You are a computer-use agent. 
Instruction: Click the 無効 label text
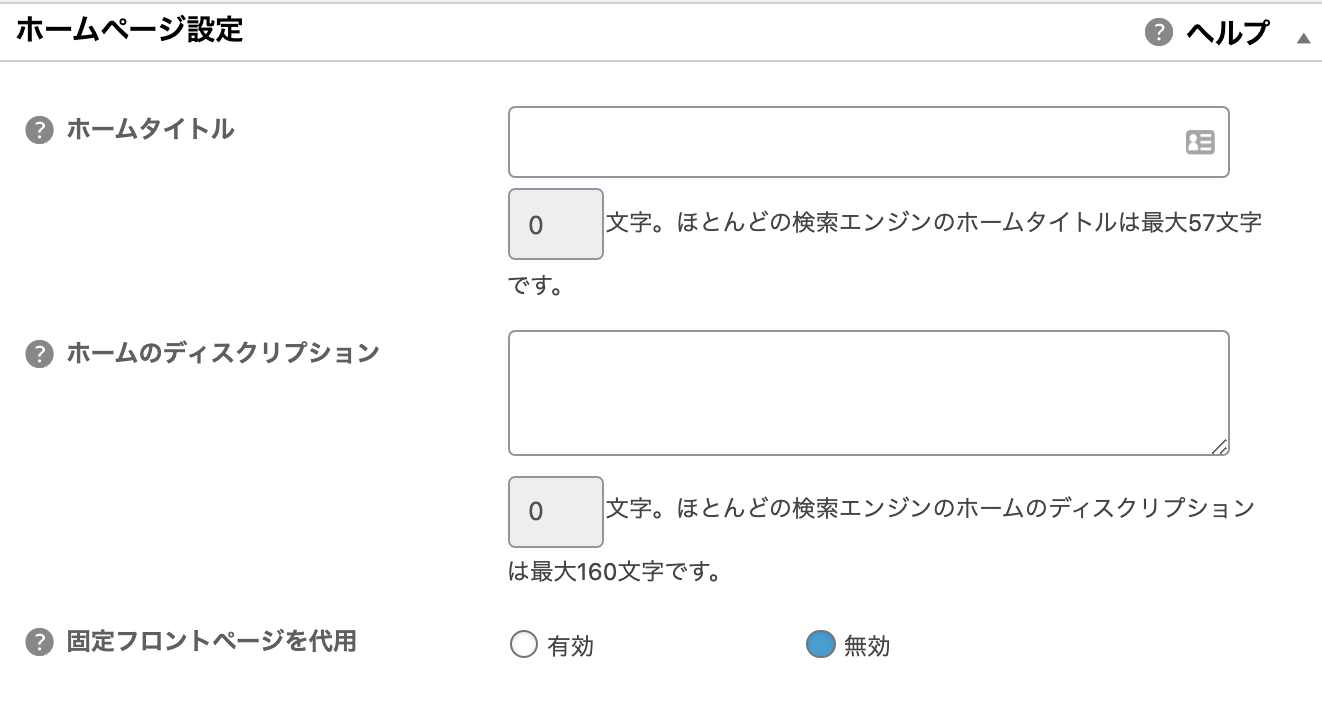click(x=867, y=646)
